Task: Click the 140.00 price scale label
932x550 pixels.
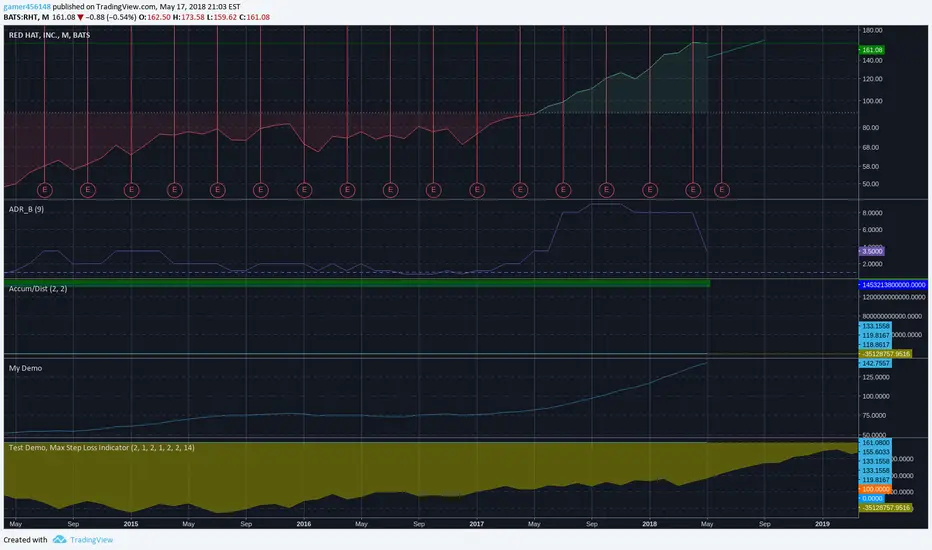Action: [x=873, y=61]
